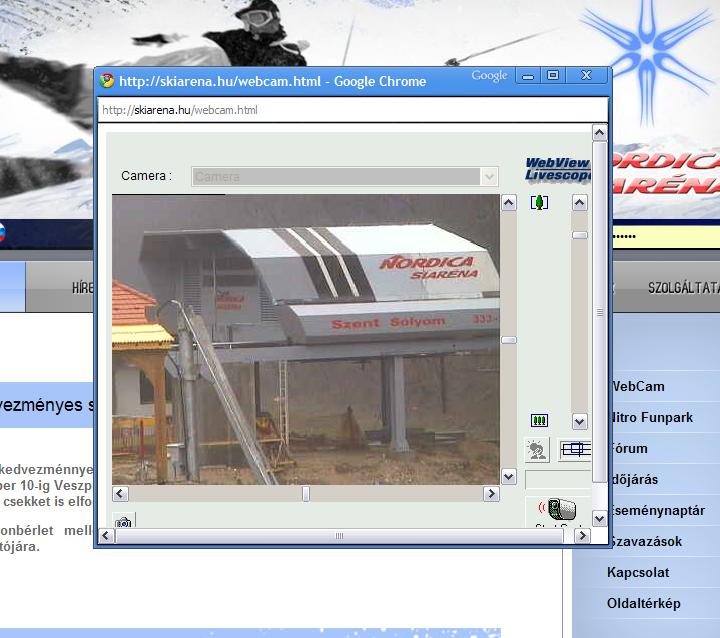The height and width of the screenshot is (638, 720).
Task: Click the pan left arrow under video
Action: pyautogui.click(x=120, y=494)
